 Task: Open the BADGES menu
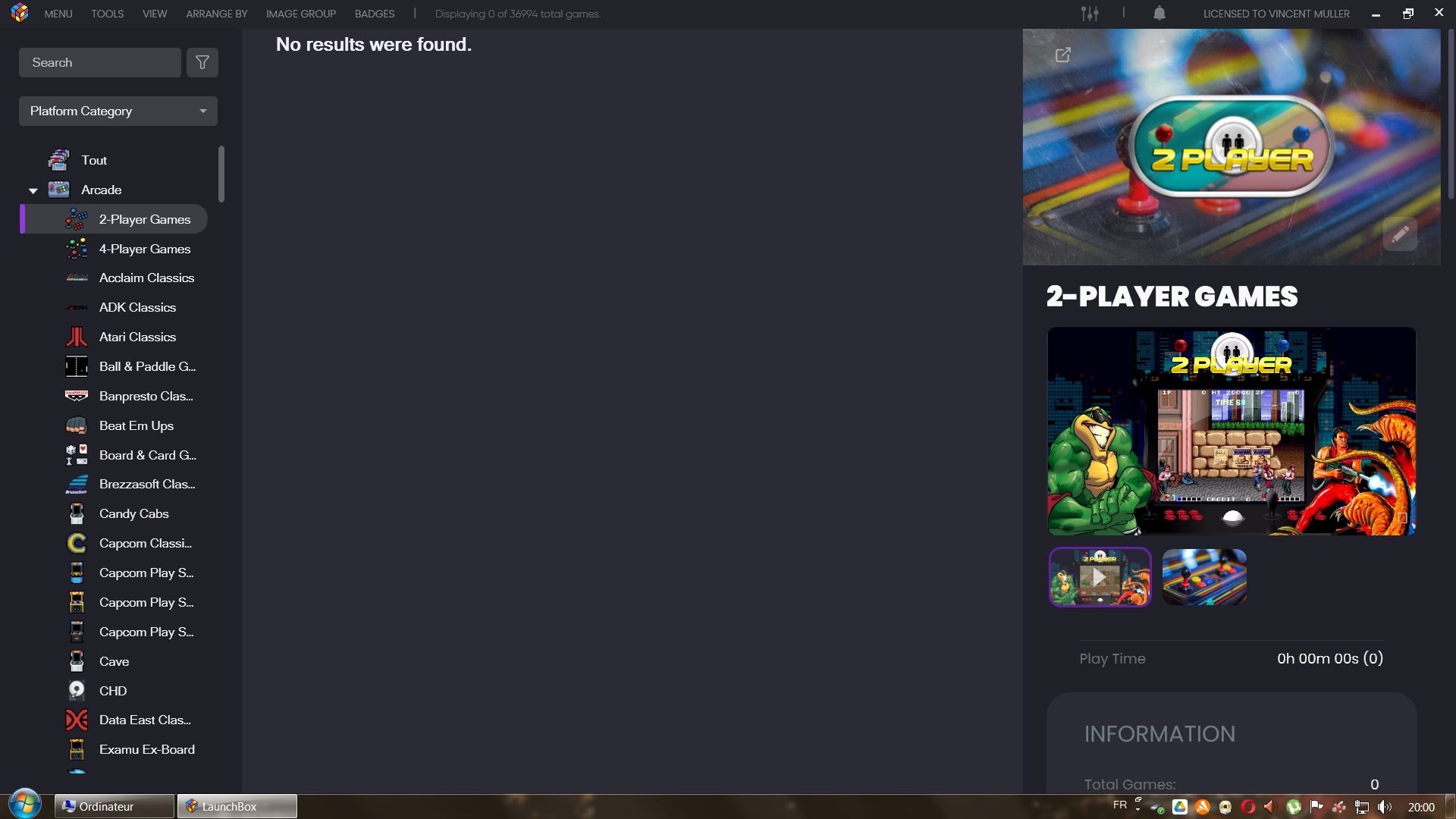(375, 14)
